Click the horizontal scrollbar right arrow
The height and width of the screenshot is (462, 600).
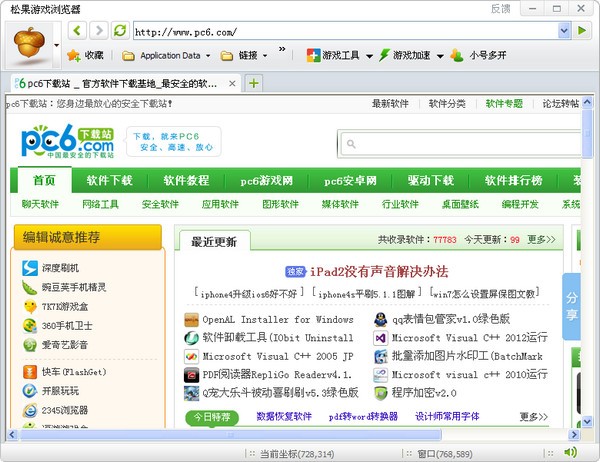coord(574,435)
